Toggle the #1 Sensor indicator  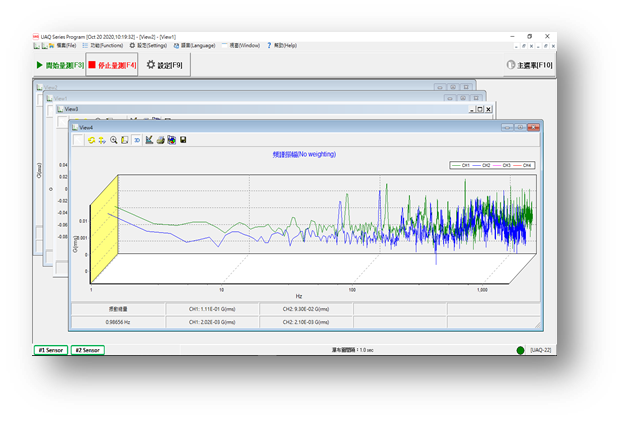click(53, 350)
